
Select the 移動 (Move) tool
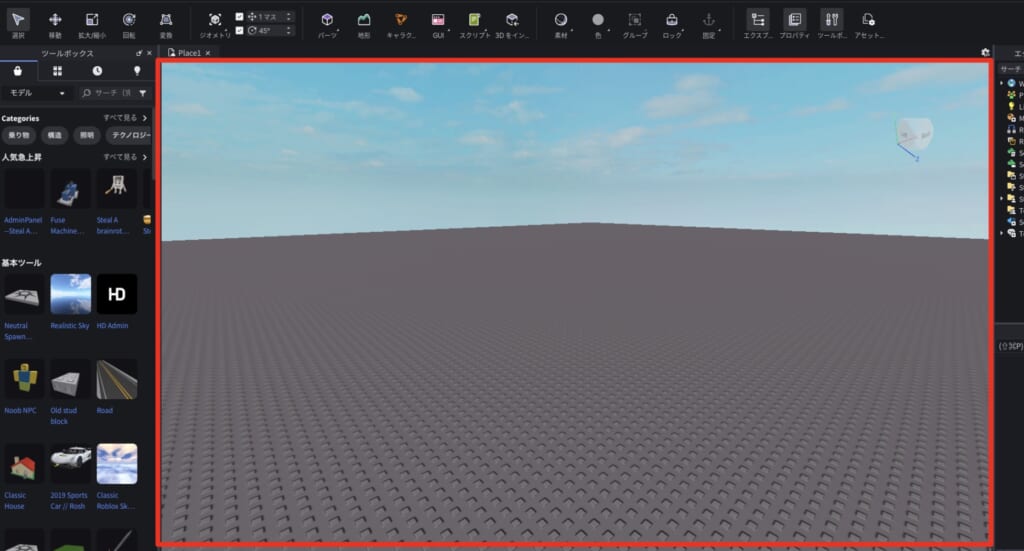[x=55, y=20]
